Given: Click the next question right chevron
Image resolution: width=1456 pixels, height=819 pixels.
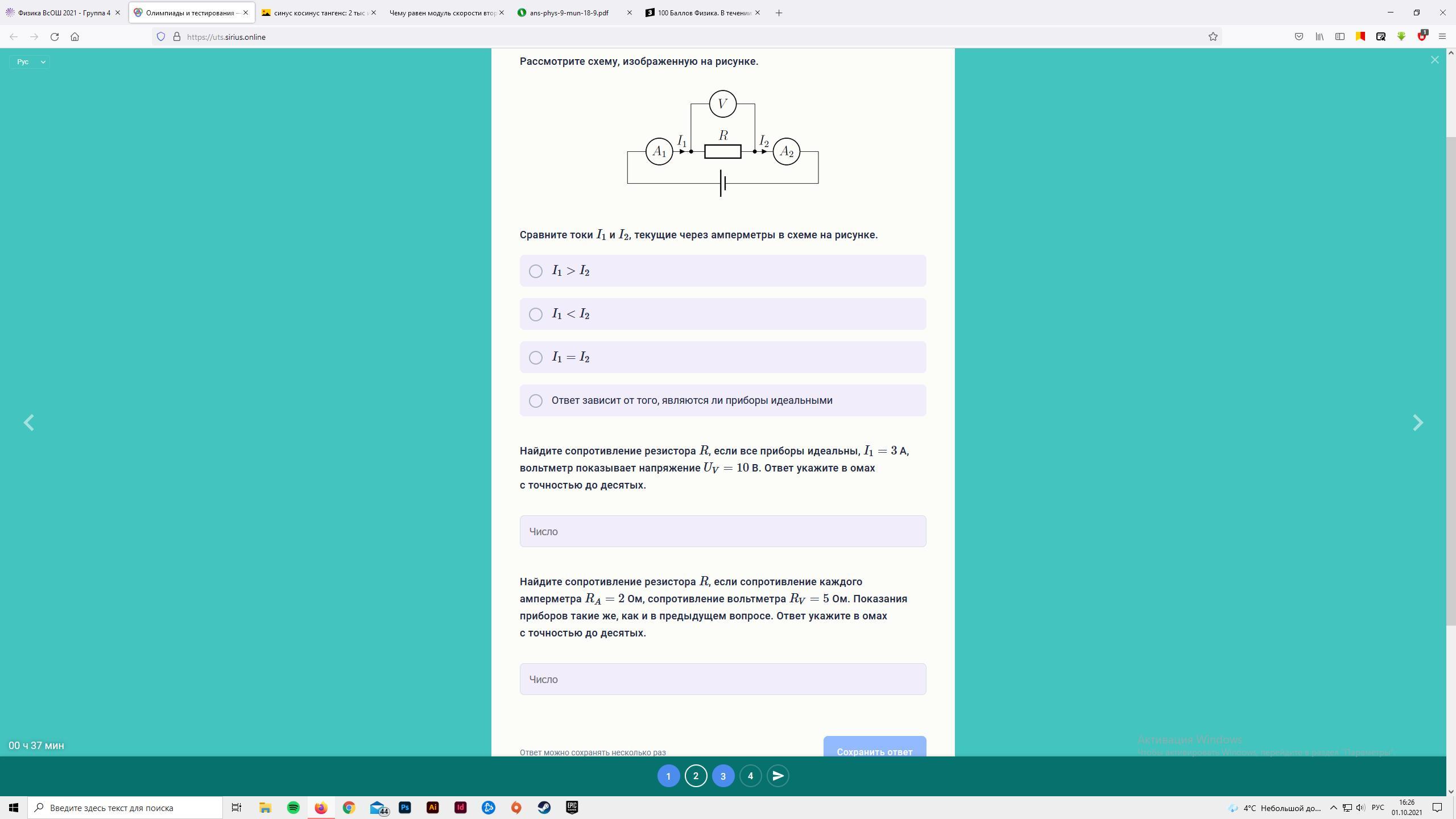Looking at the screenshot, I should point(1418,423).
